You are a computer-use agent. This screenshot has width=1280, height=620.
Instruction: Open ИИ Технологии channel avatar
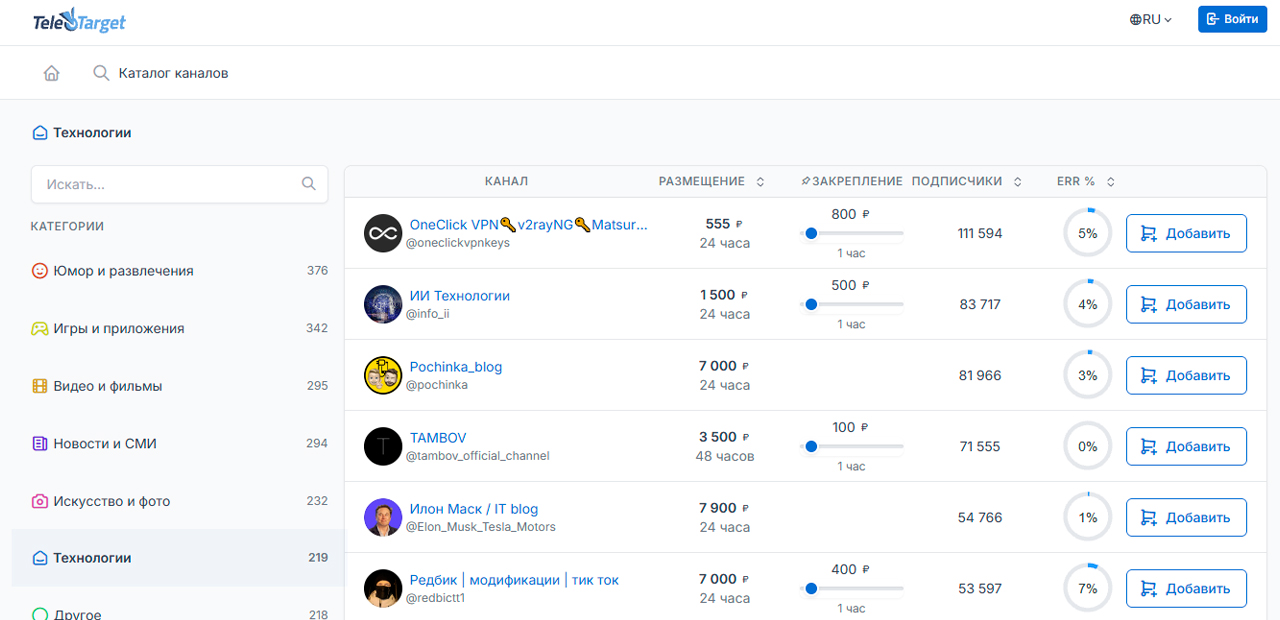coord(382,304)
